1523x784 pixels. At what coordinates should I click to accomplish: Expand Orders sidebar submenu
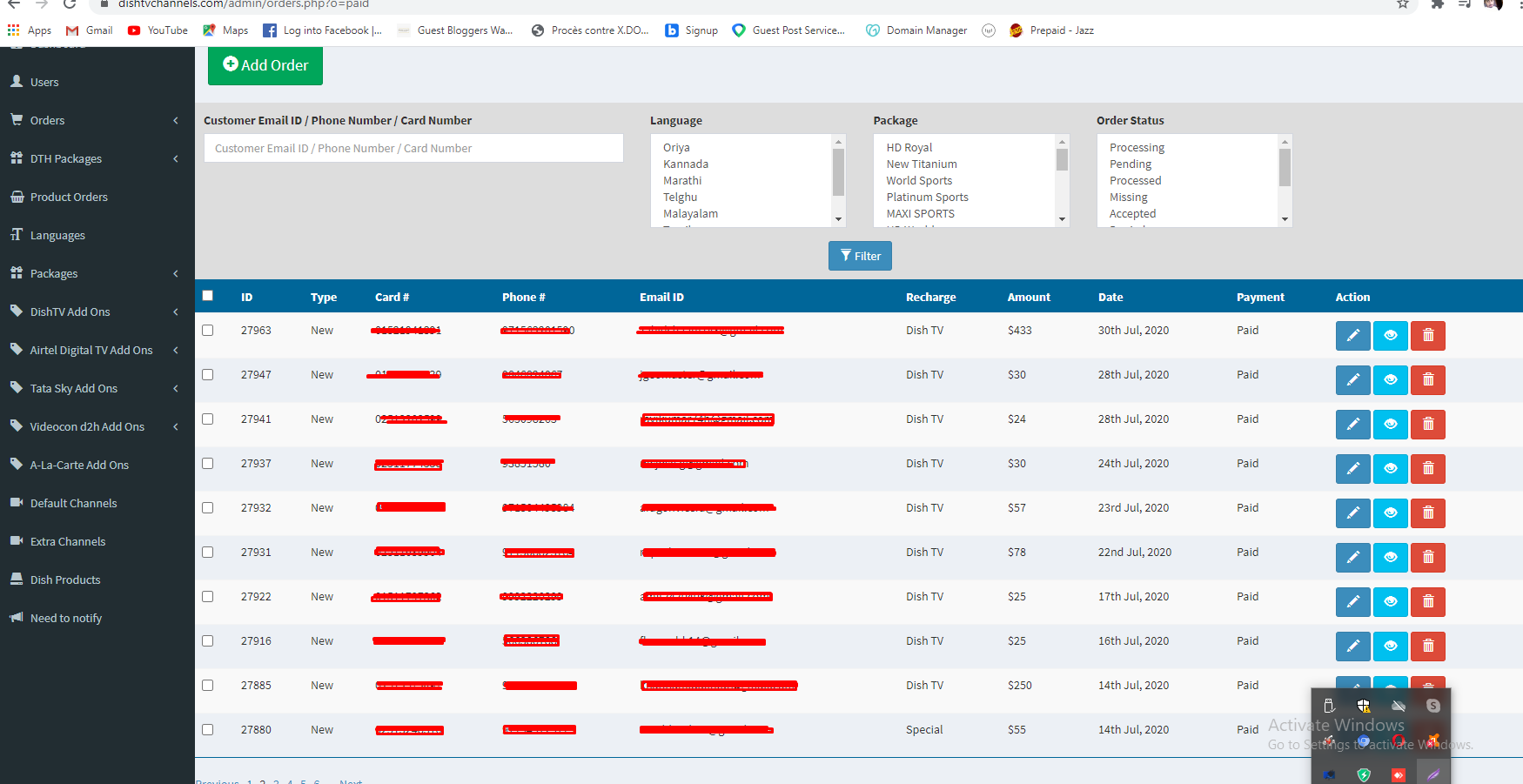click(97, 120)
